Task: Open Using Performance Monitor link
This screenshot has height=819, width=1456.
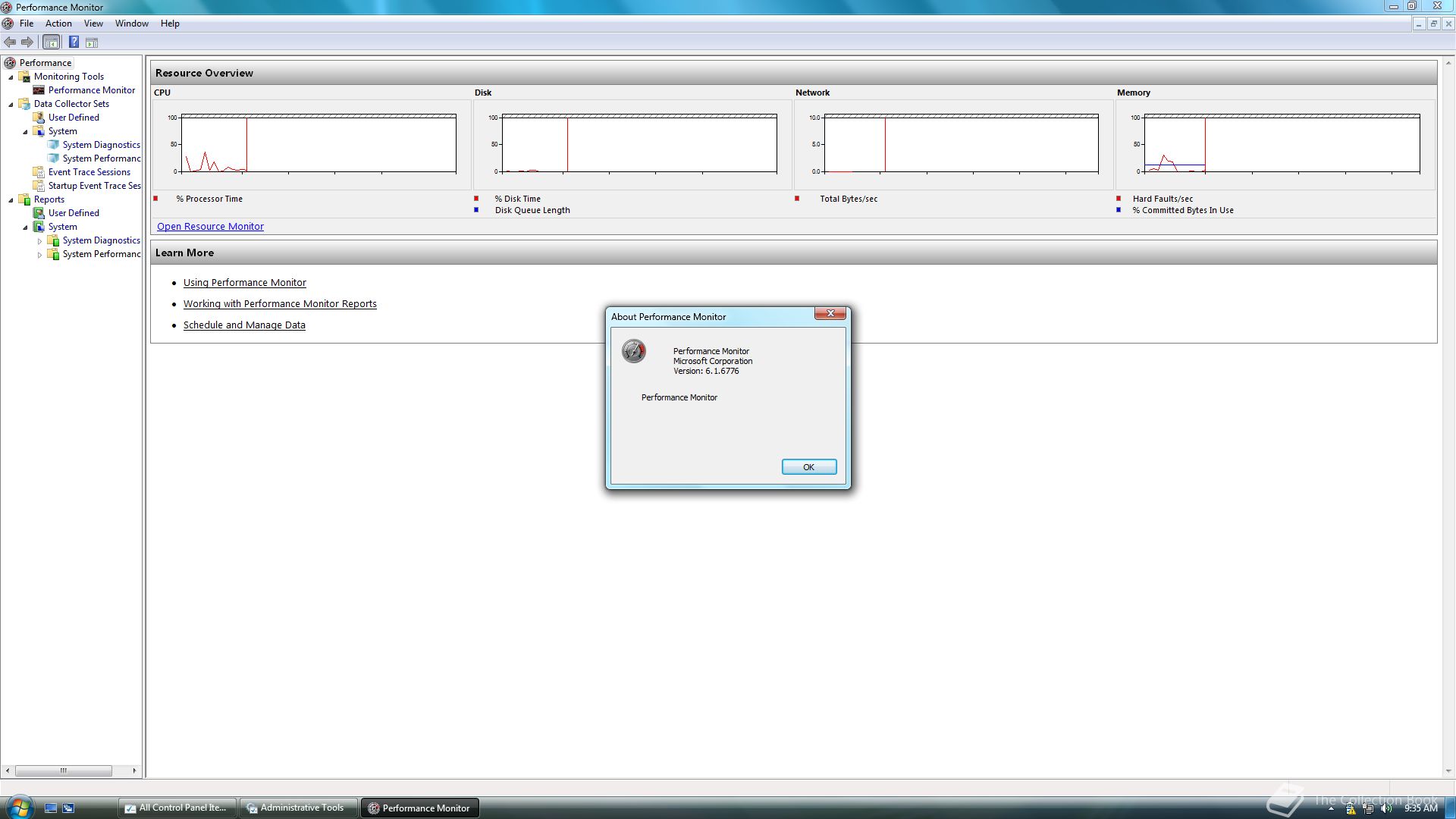Action: point(245,283)
